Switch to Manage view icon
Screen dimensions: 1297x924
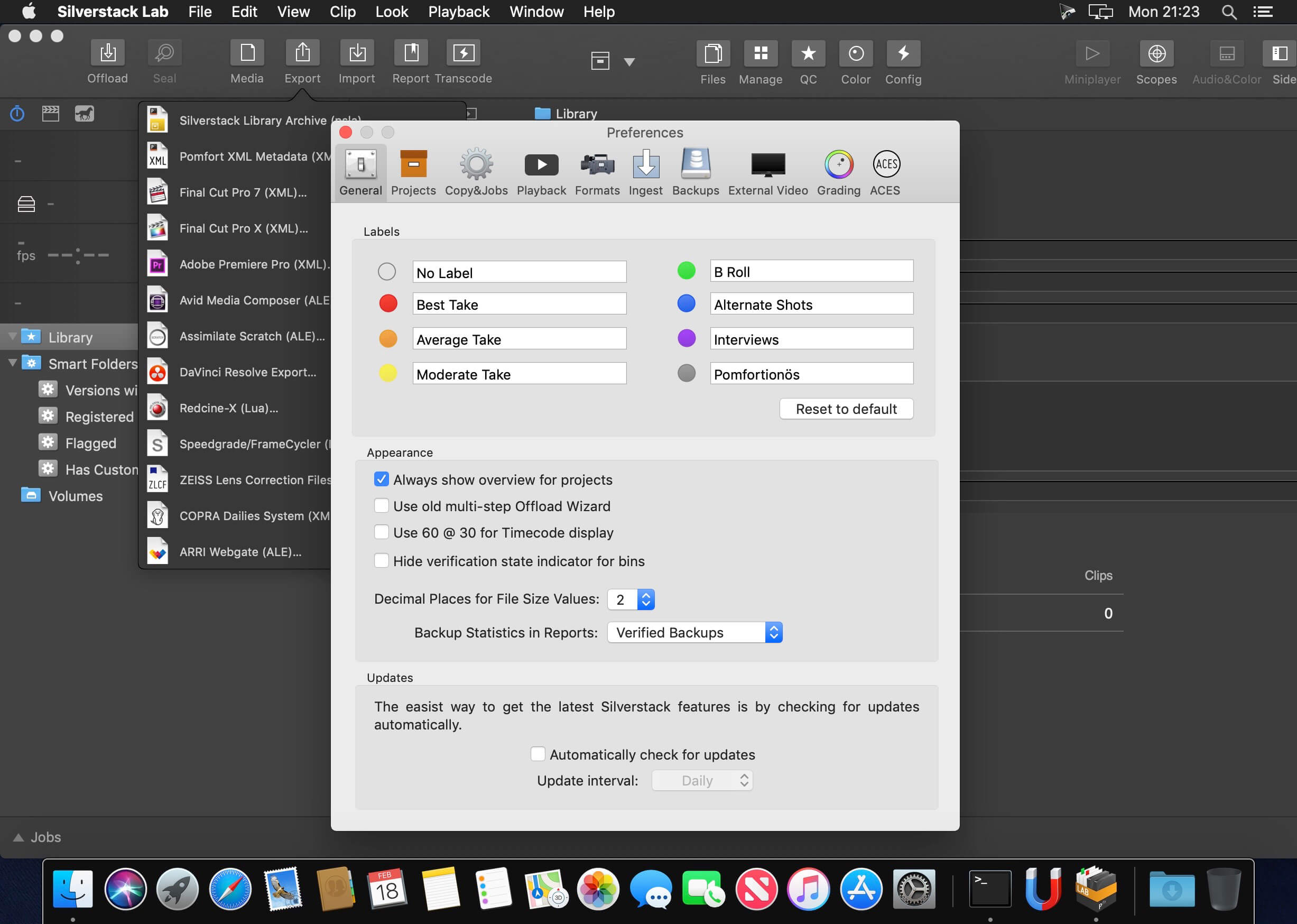pyautogui.click(x=761, y=53)
